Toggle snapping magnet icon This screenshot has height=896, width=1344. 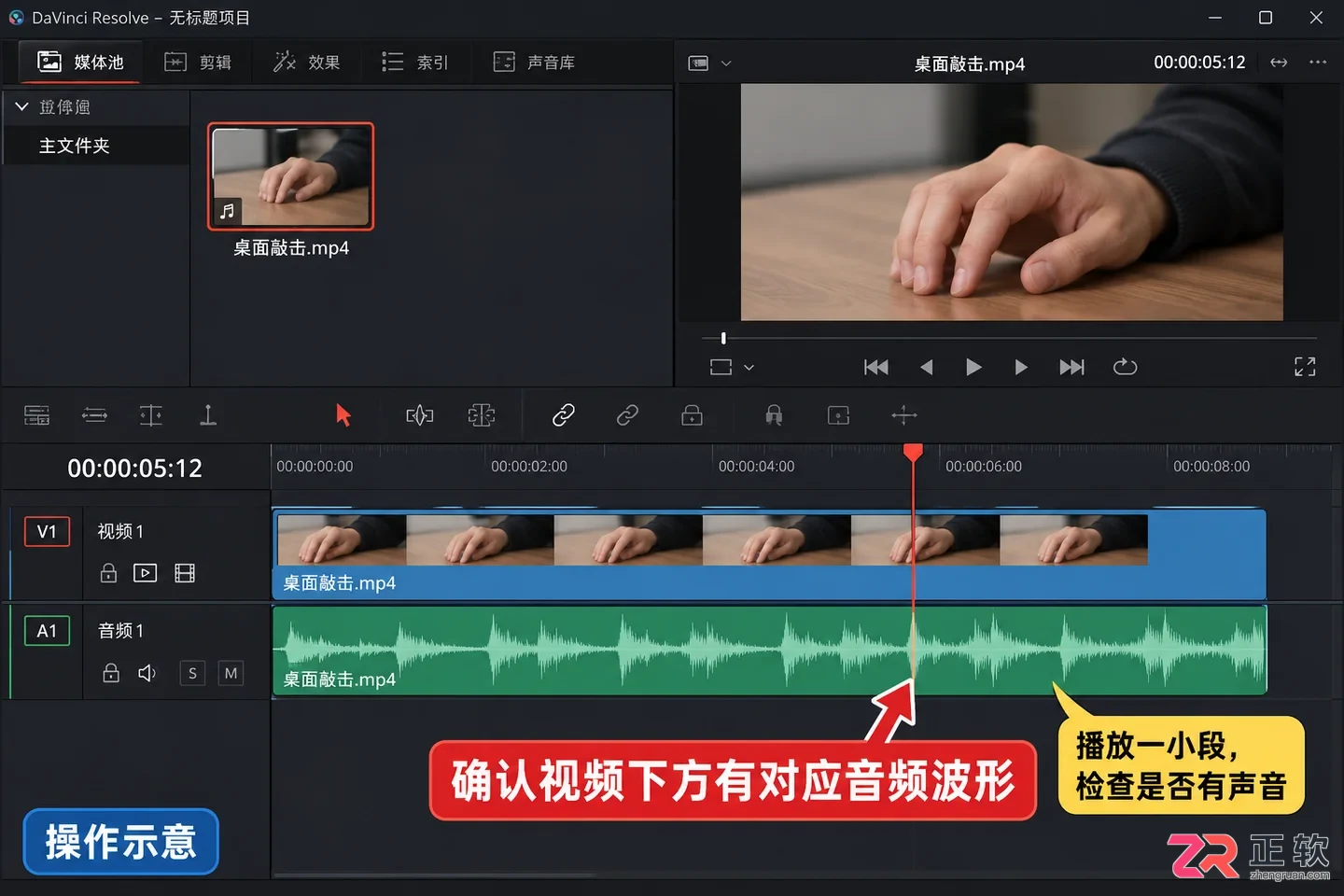coord(774,415)
